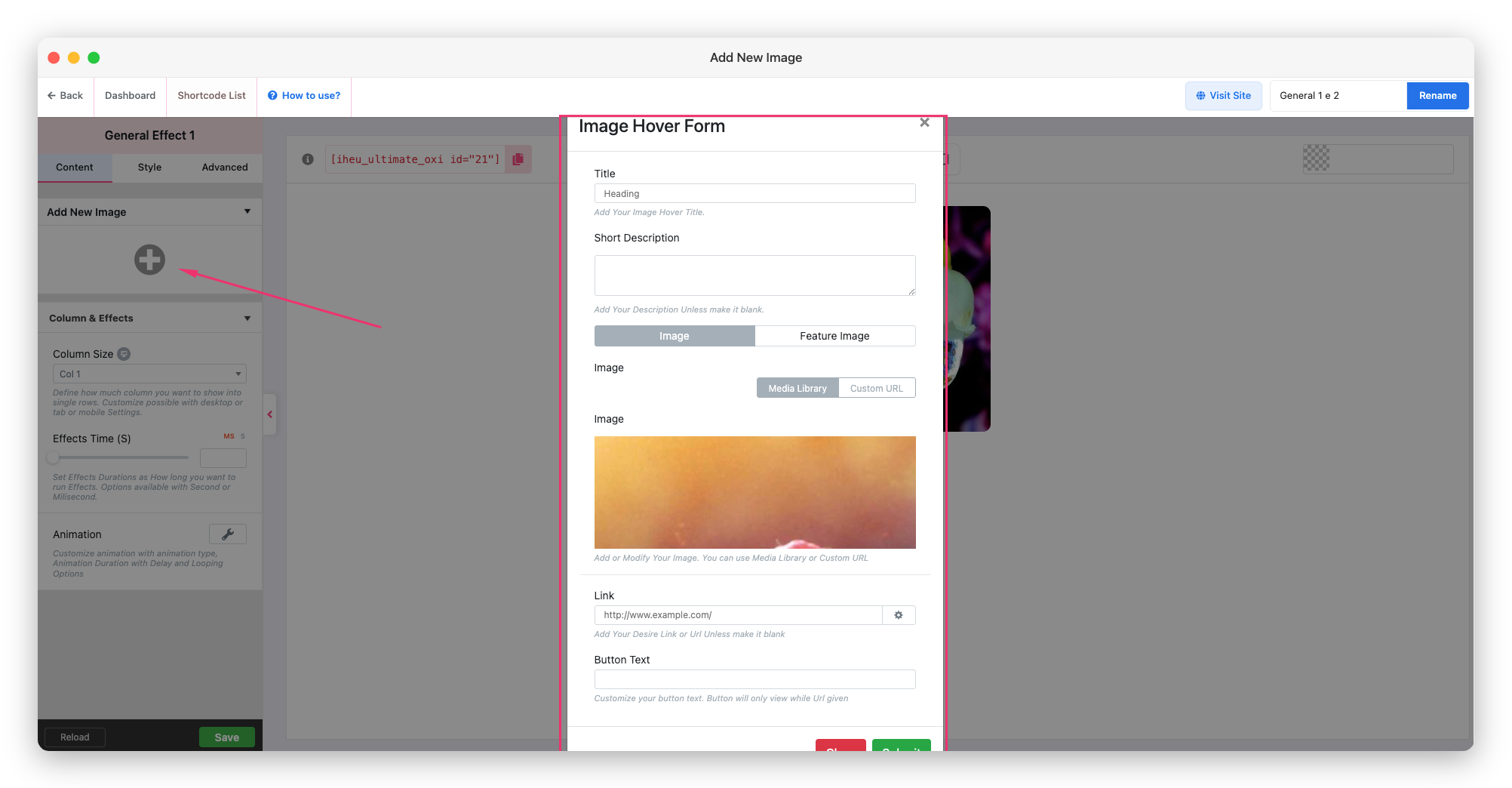Set effects time unit to MS
Viewport: 1512px width, 788px height.
[229, 436]
